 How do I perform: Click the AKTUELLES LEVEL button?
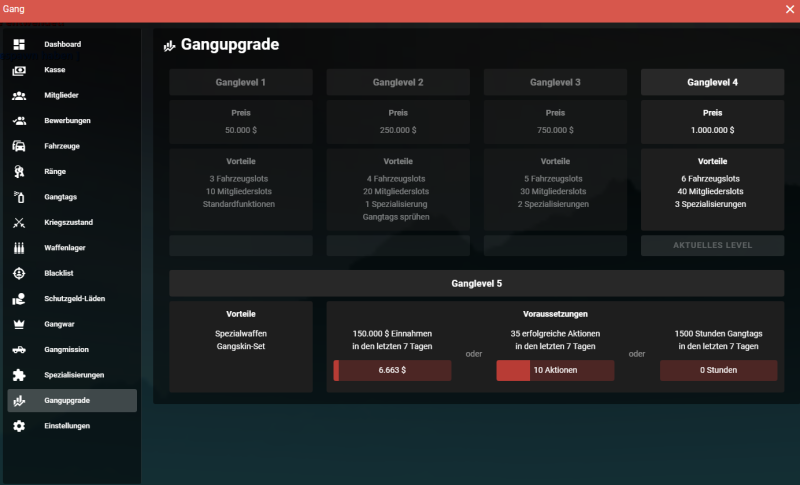coord(712,245)
